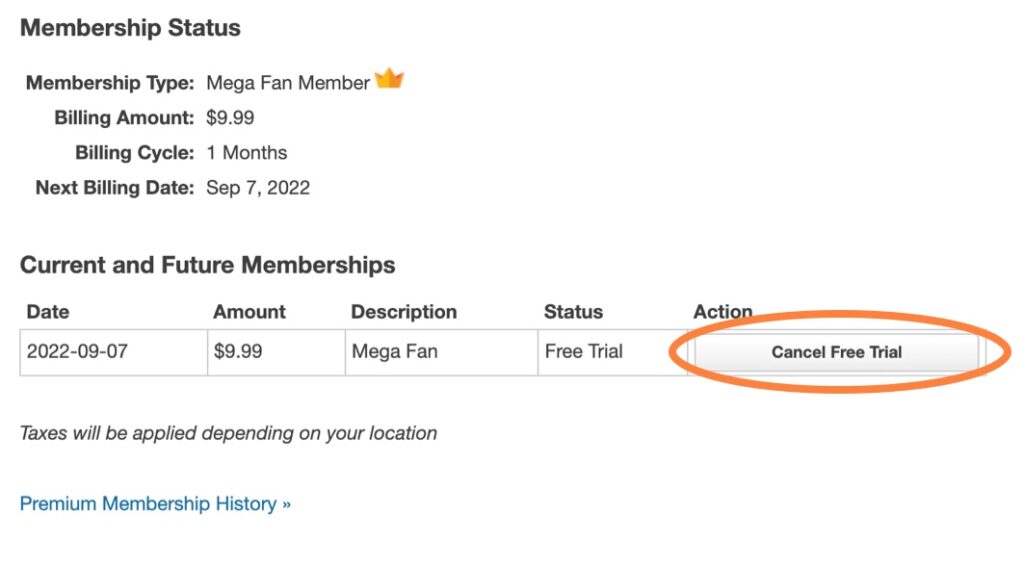This screenshot has height=567, width=1024.
Task: Click the Membership Status heading
Action: pos(130,28)
